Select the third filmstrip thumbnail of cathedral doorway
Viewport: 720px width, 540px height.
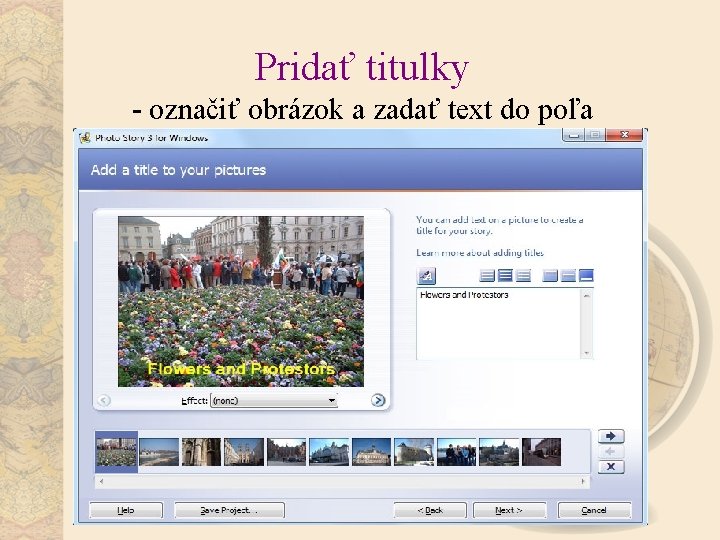point(201,452)
